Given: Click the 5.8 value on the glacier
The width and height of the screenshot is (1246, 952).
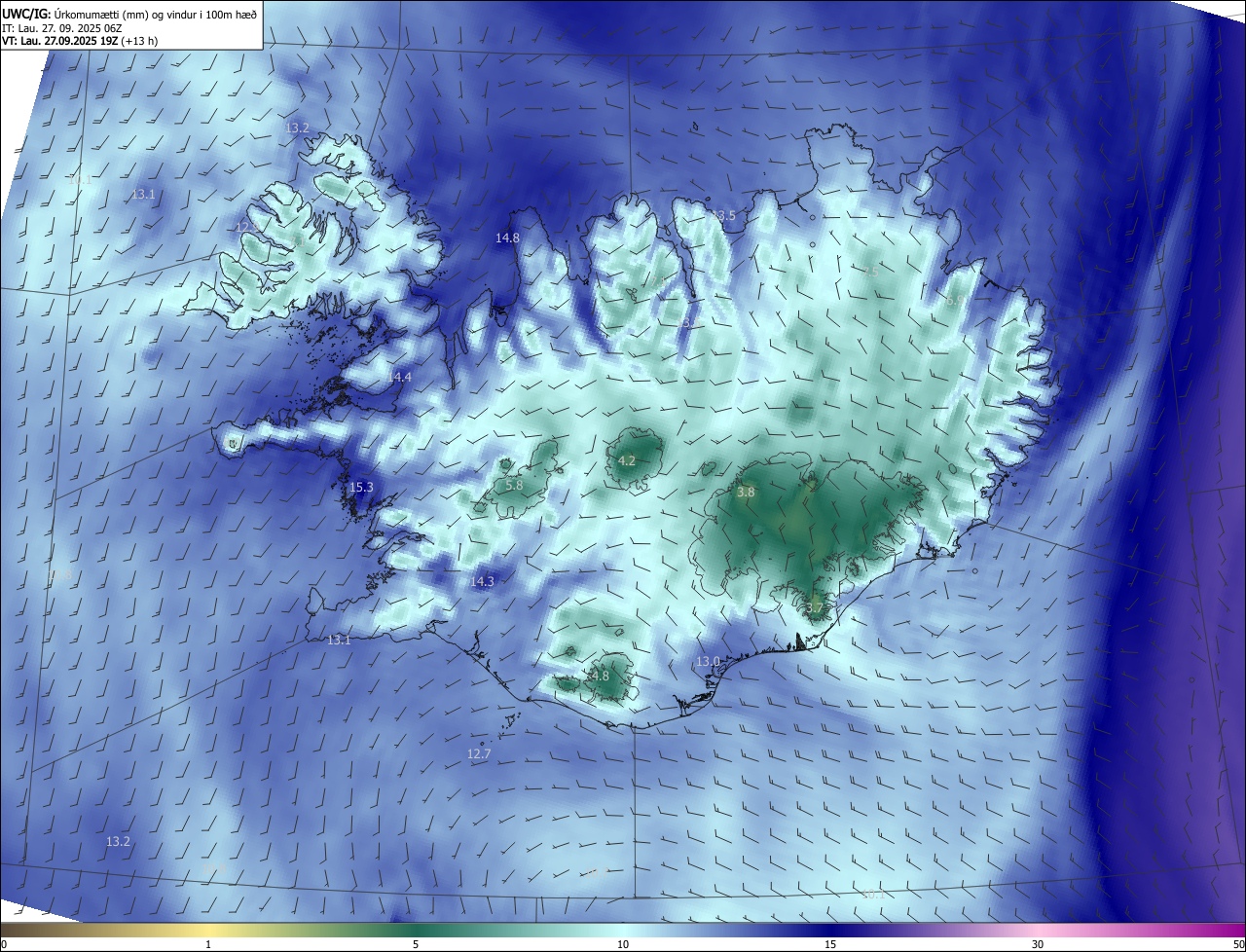Looking at the screenshot, I should click(514, 485).
